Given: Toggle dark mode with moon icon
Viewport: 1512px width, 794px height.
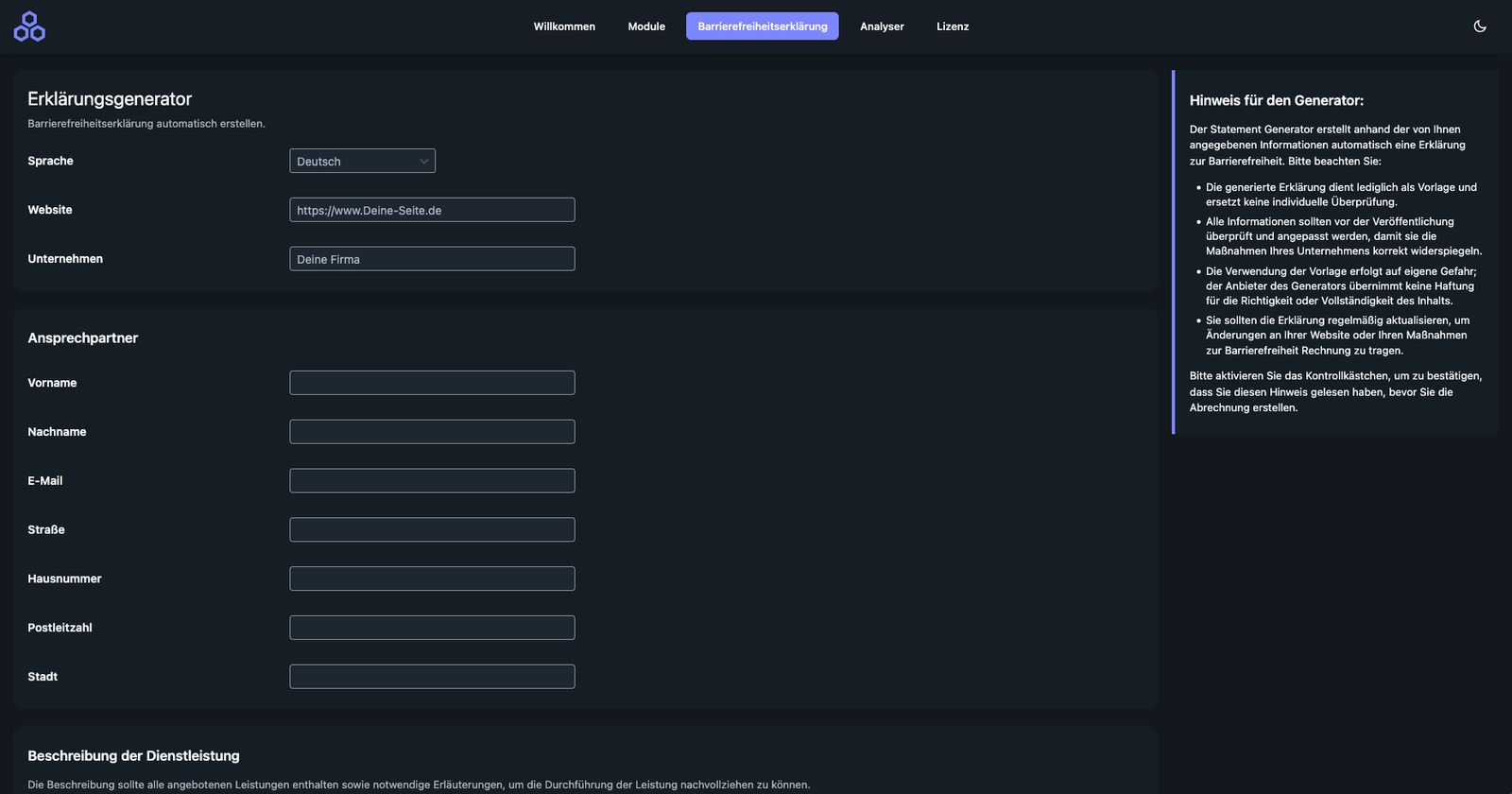Looking at the screenshot, I should (1480, 26).
